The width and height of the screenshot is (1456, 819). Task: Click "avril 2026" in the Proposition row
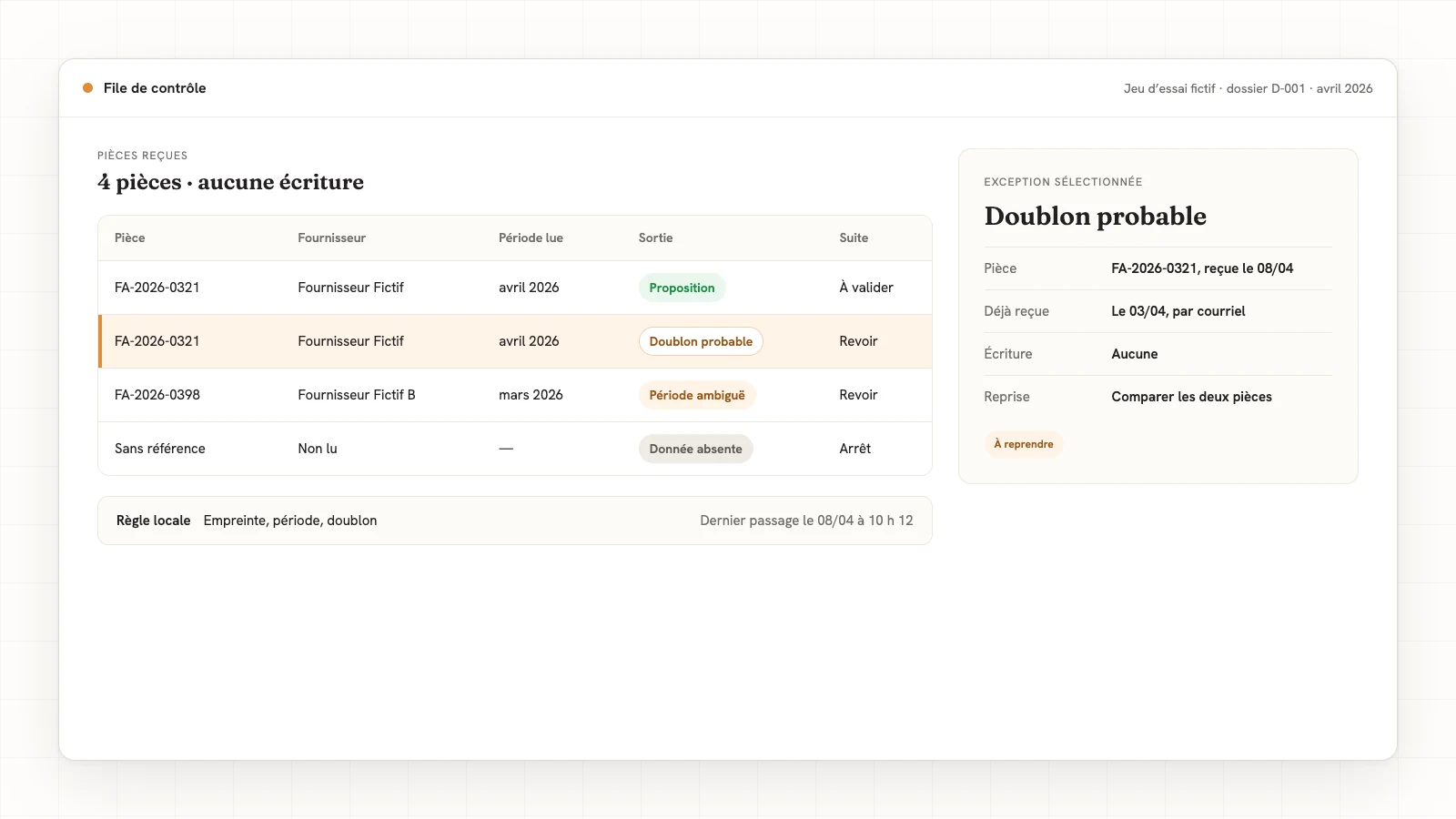tap(529, 288)
